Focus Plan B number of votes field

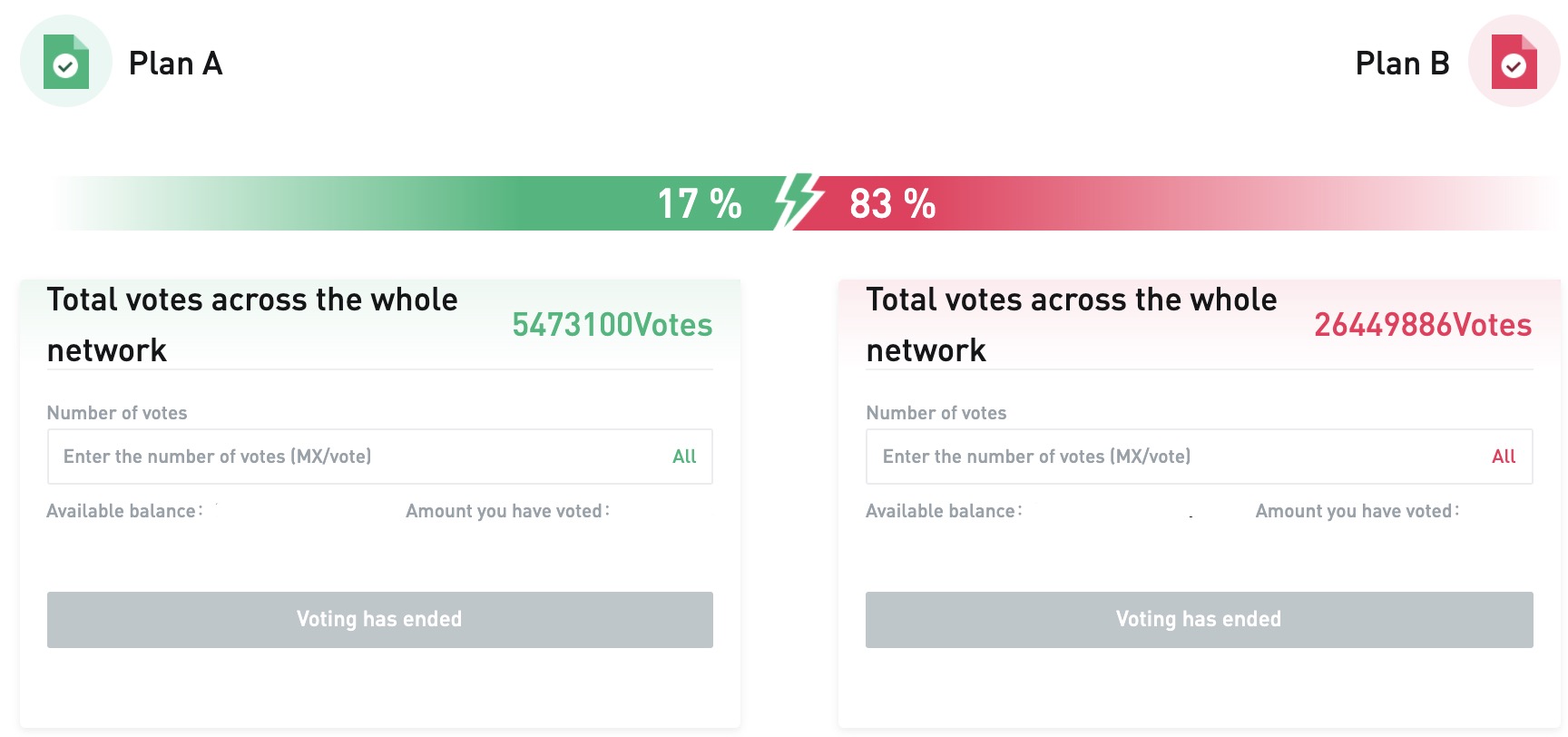1200,457
